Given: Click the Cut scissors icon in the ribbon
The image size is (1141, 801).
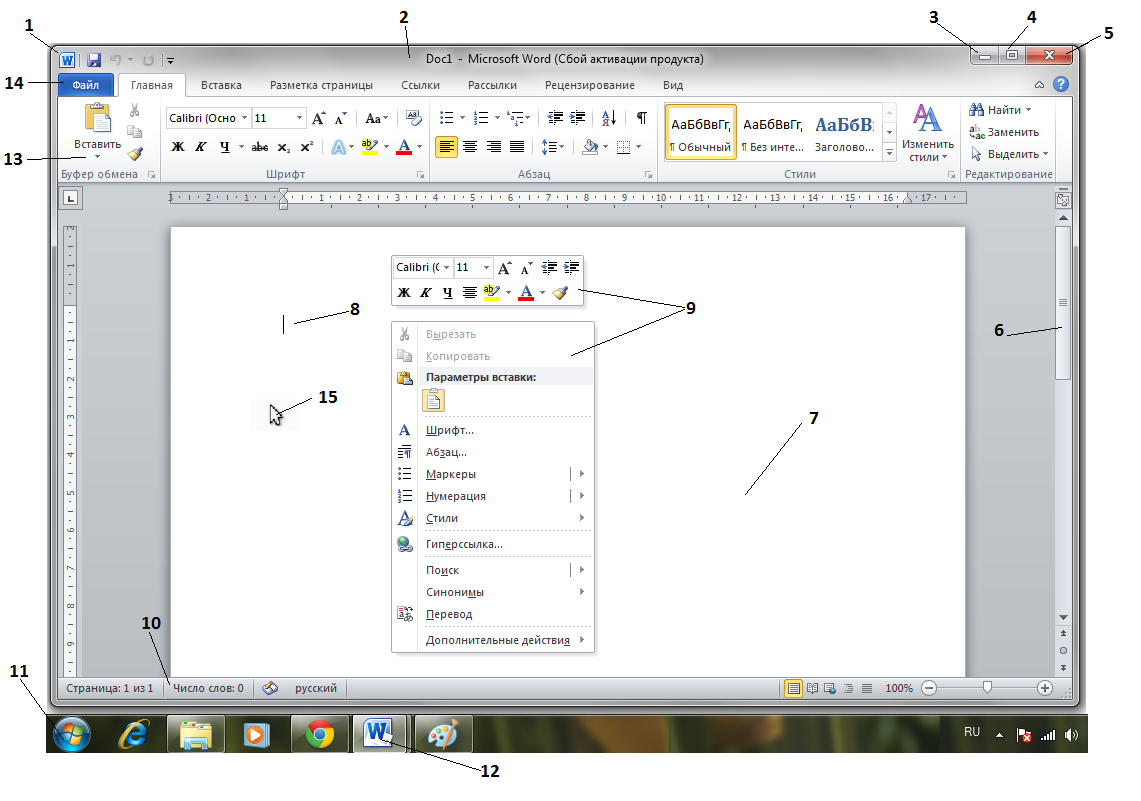Looking at the screenshot, I should [x=135, y=110].
